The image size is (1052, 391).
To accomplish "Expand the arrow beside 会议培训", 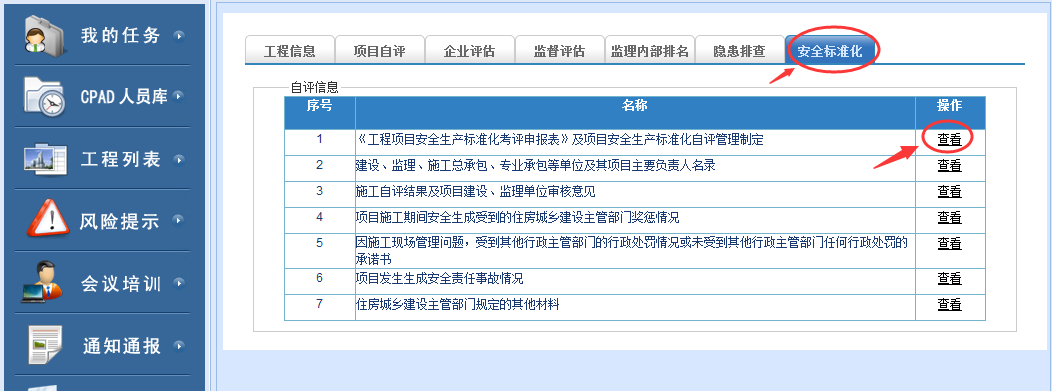I will (178, 282).
